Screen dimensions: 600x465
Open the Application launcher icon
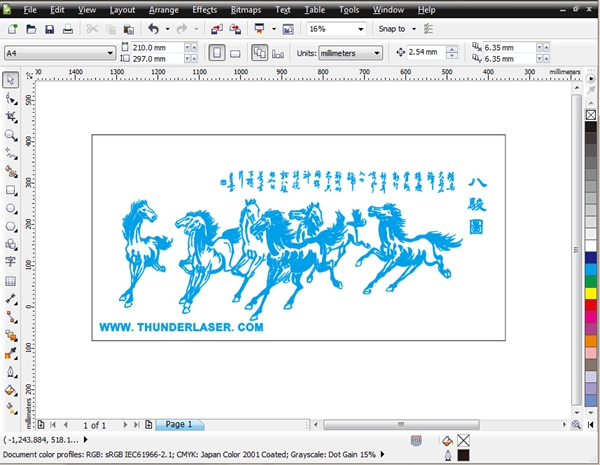coord(259,29)
